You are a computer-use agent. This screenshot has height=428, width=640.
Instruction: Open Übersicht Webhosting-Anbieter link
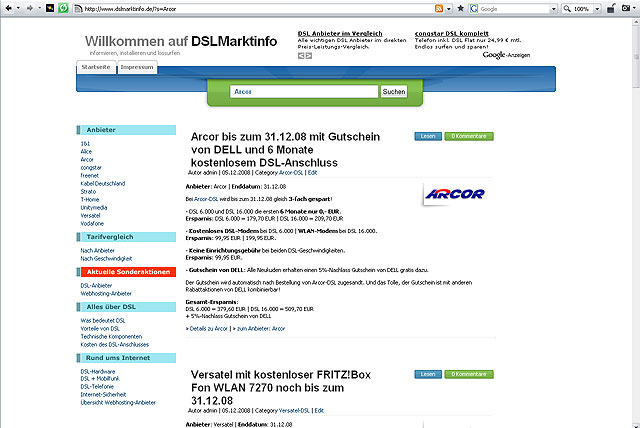pos(118,403)
